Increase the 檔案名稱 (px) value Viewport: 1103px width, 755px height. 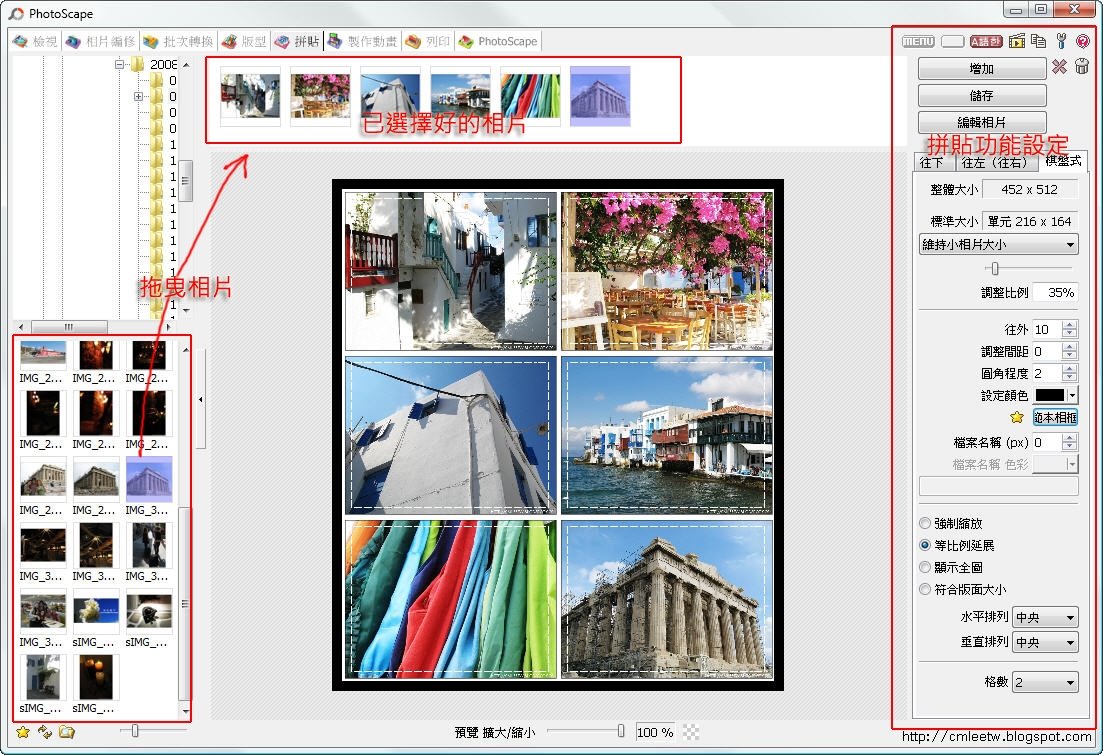tap(1069, 438)
